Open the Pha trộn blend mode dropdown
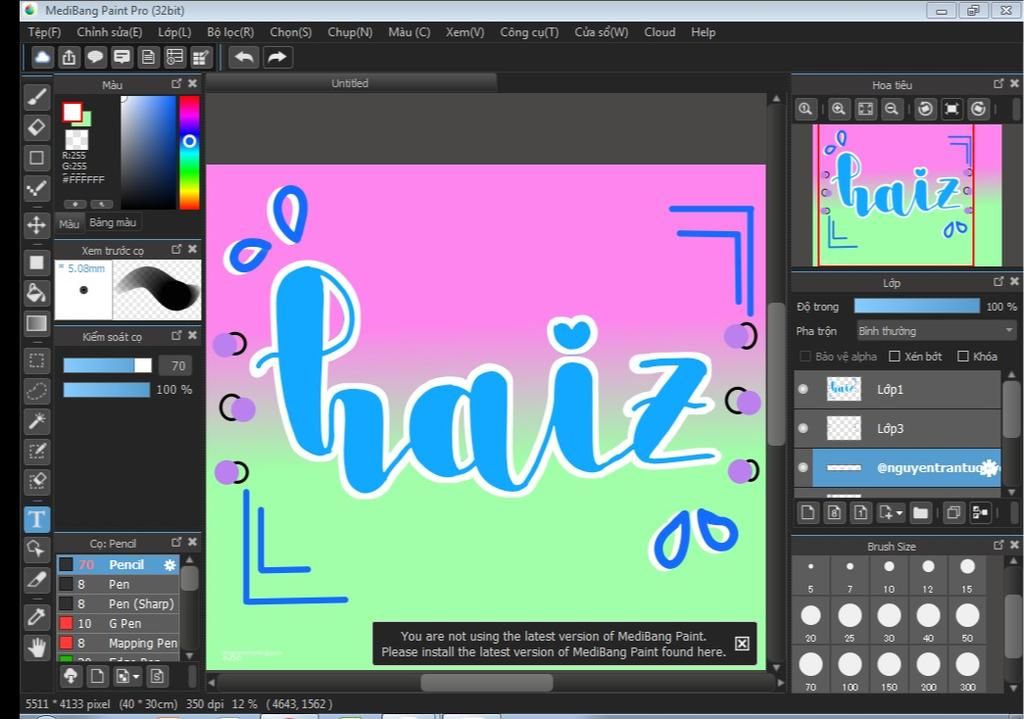The height and width of the screenshot is (719, 1024). click(936, 331)
